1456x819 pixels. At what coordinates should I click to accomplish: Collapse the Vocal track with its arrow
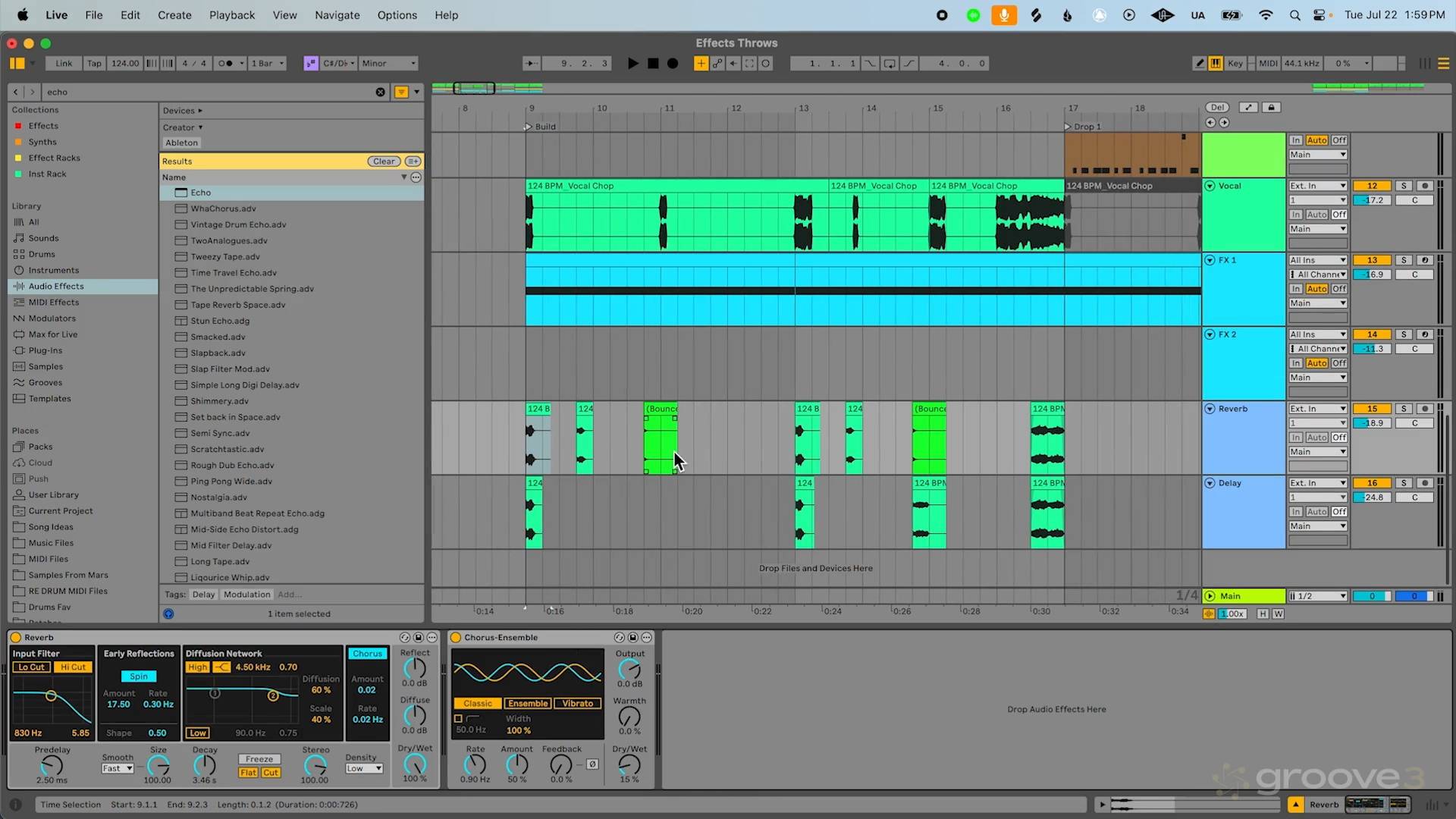(x=1210, y=186)
